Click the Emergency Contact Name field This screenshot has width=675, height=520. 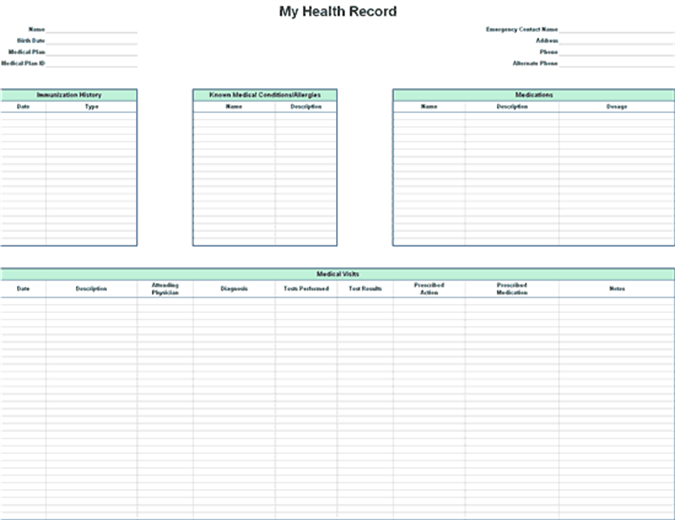pos(617,30)
